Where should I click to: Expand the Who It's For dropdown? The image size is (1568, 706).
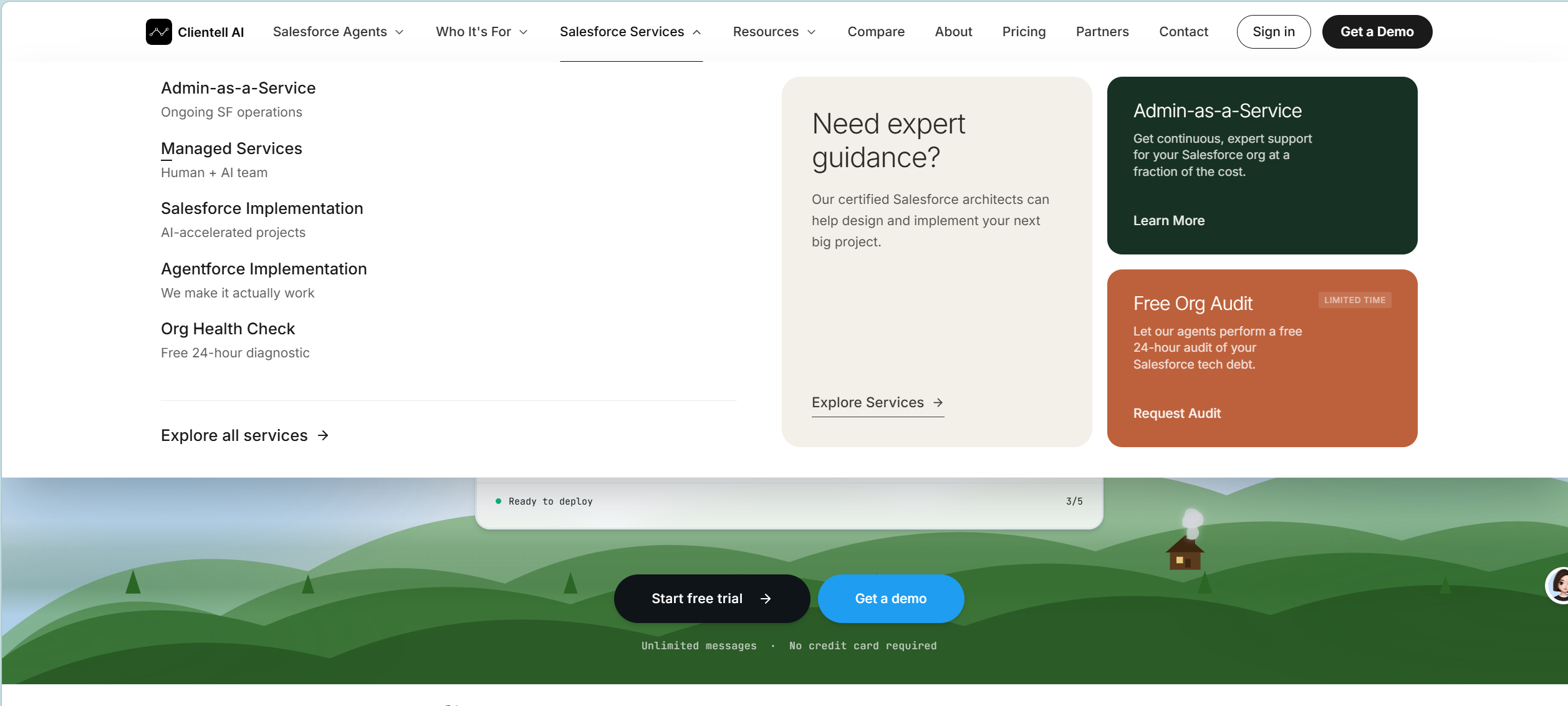tap(482, 32)
